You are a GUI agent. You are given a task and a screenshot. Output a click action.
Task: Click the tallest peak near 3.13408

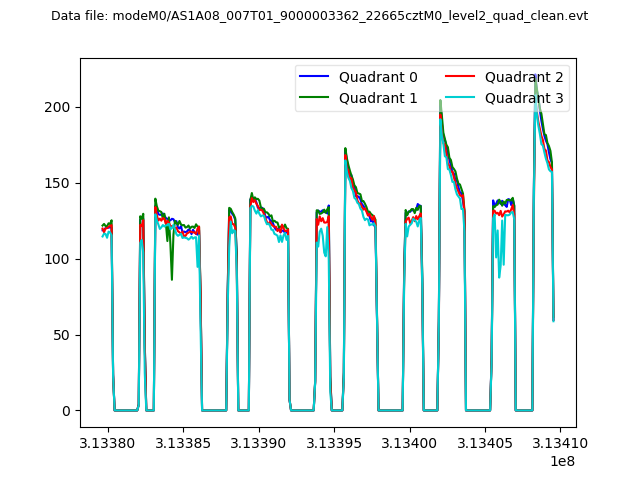coord(536,76)
